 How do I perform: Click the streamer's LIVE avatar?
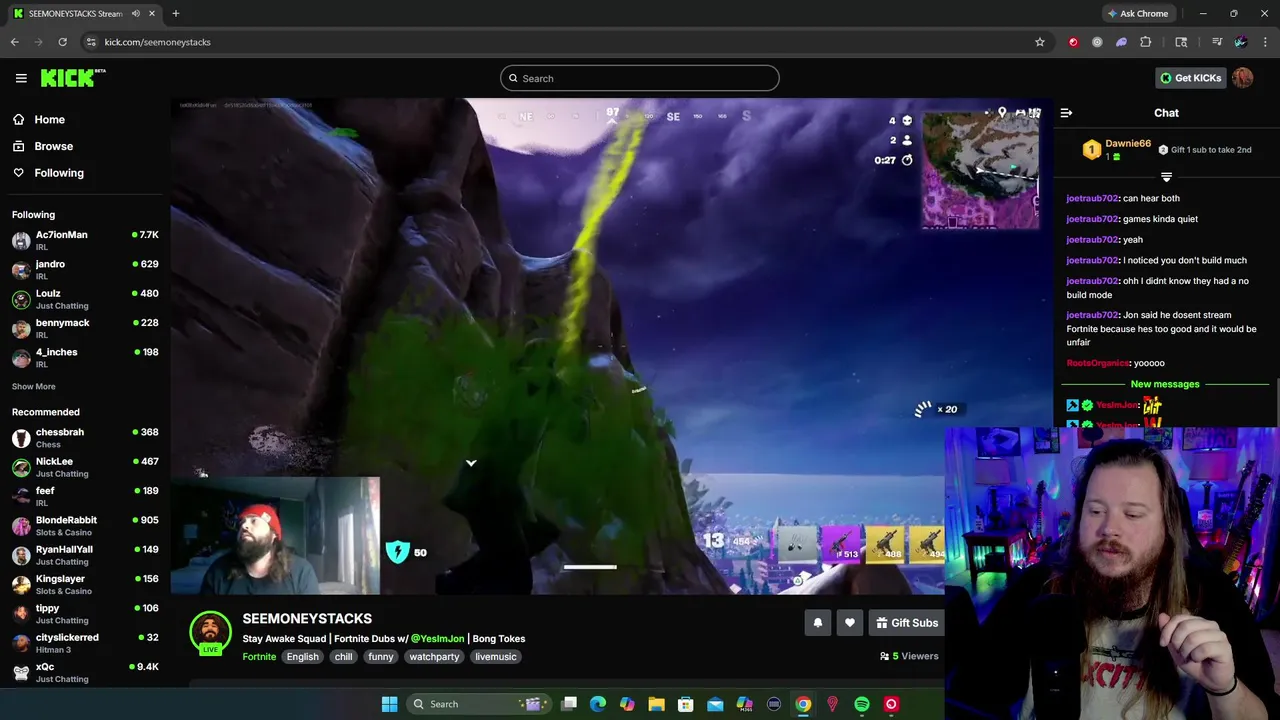(x=210, y=632)
